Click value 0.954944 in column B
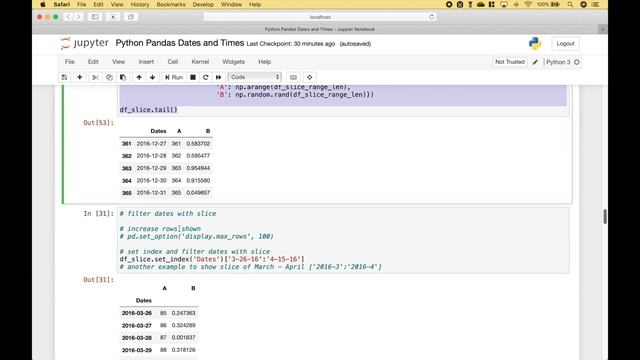The width and height of the screenshot is (640, 360). pyautogui.click(x=198, y=168)
